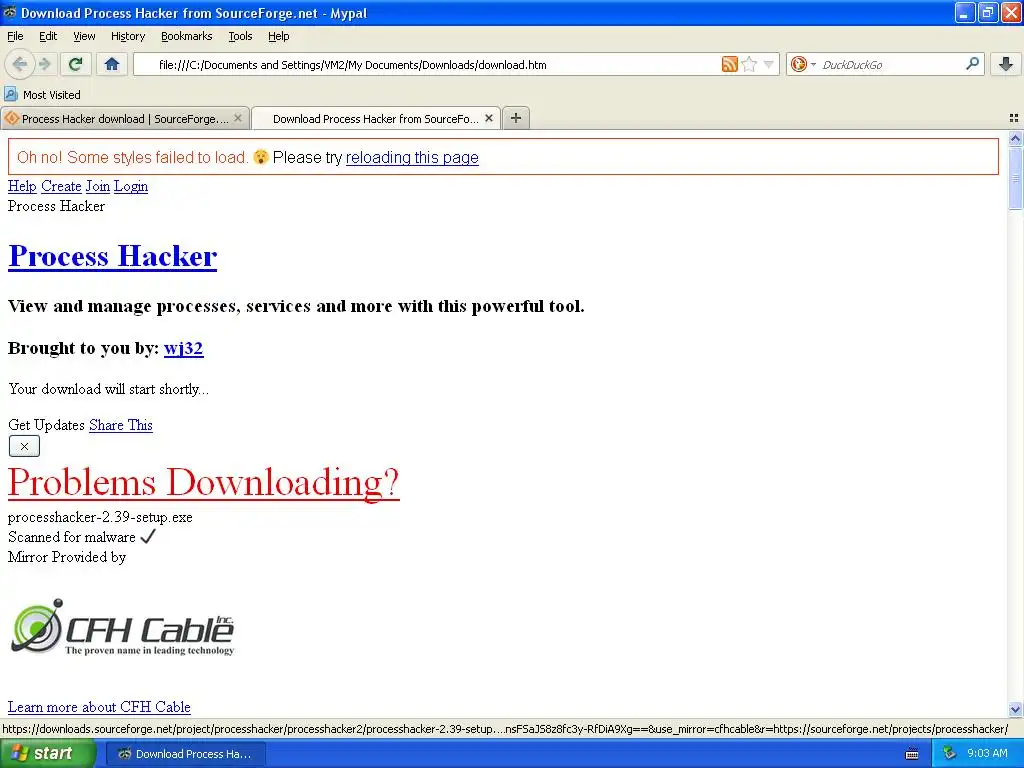The width and height of the screenshot is (1024, 768).
Task: Open the Problems Downloading? link
Action: click(x=203, y=483)
